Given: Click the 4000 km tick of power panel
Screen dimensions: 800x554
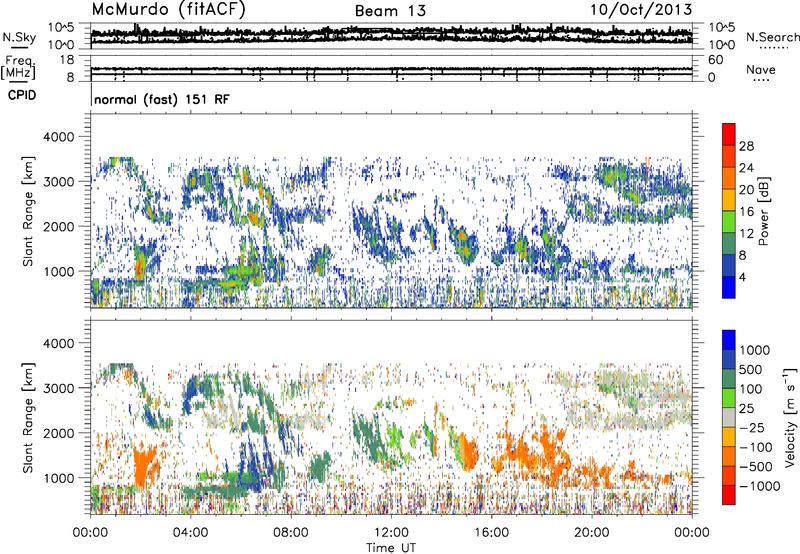Looking at the screenshot, I should 61,137.
